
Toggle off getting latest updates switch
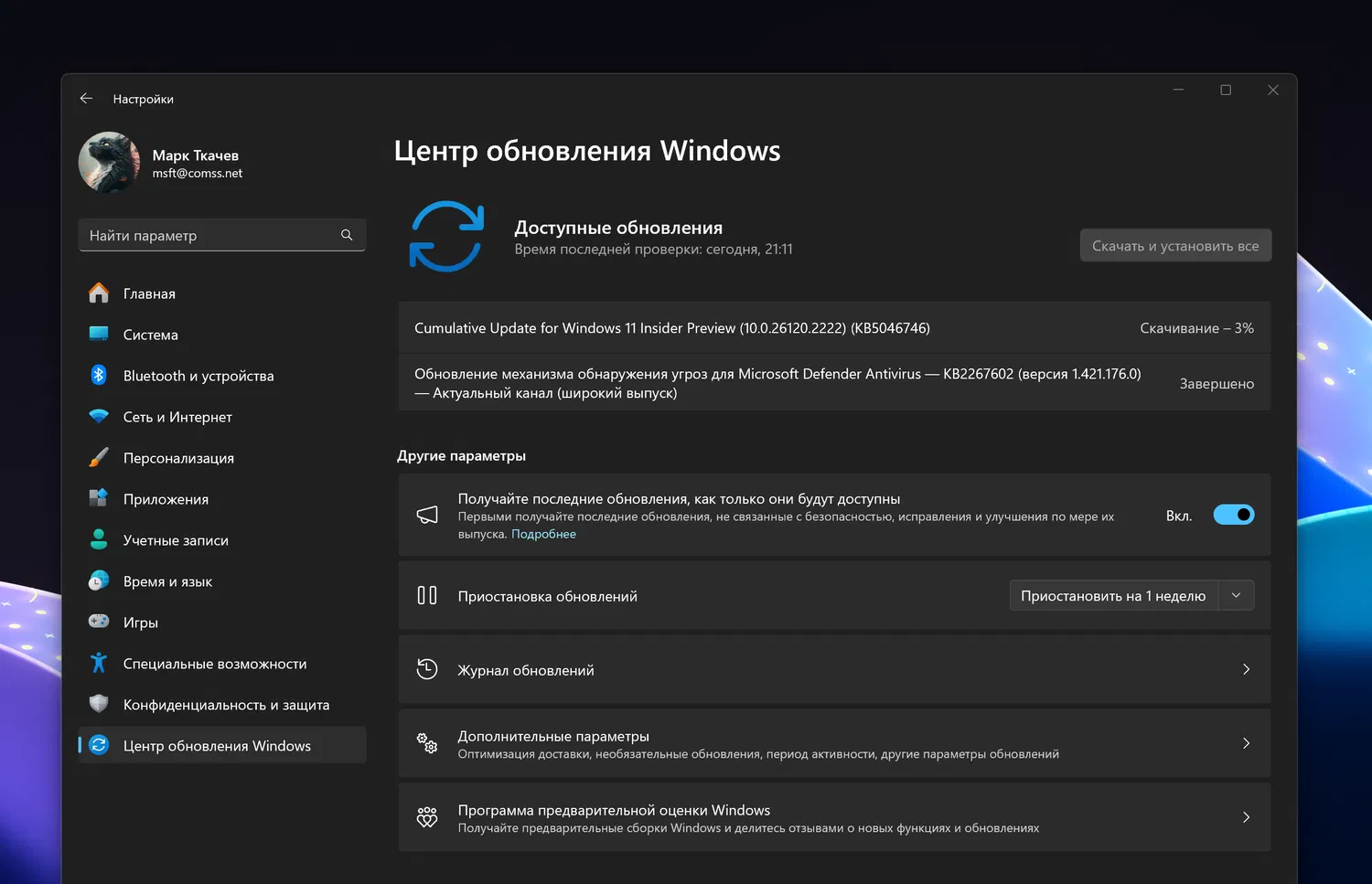tap(1233, 515)
